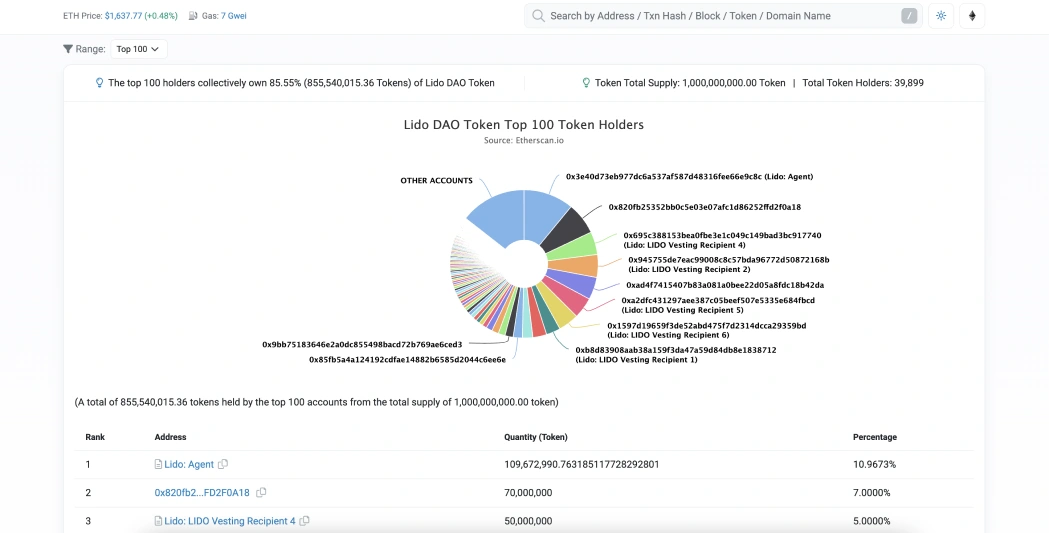Click the Lido: Agent pie chart label
1049x533 pixels.
(689, 177)
